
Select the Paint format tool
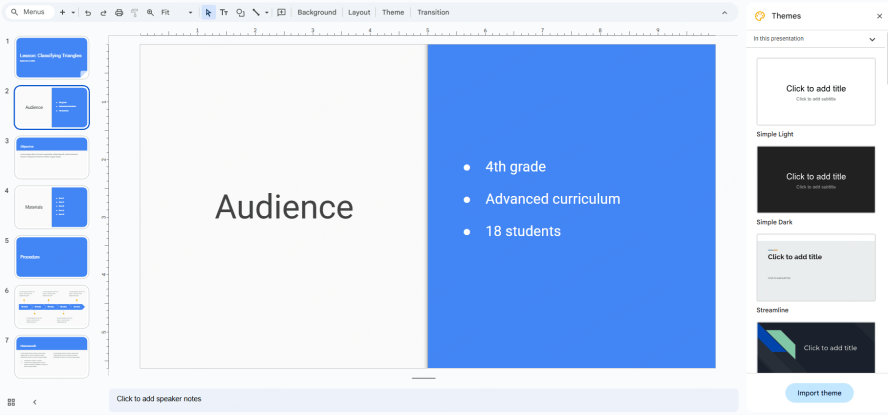coord(134,13)
